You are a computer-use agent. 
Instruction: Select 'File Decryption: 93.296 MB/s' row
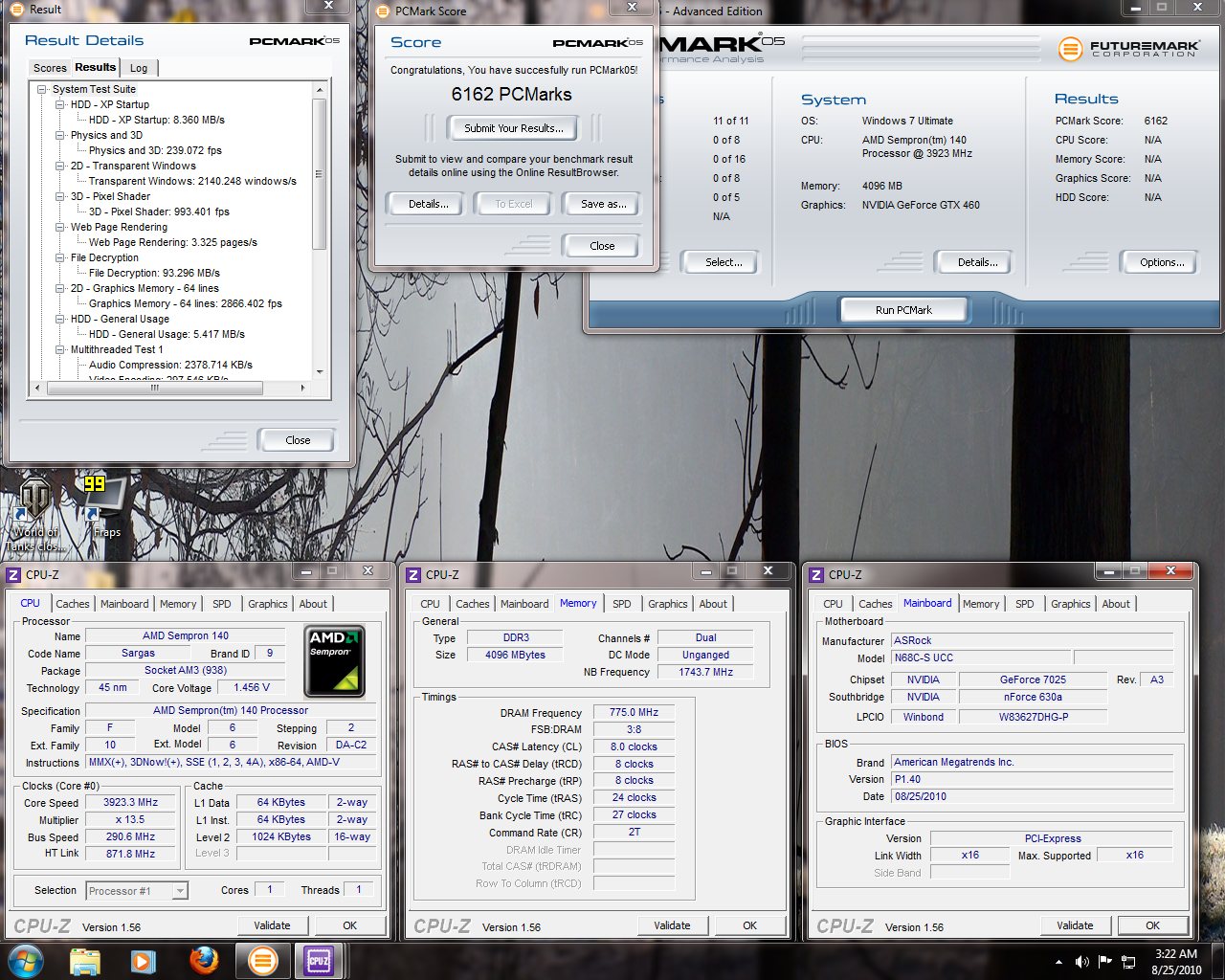154,273
